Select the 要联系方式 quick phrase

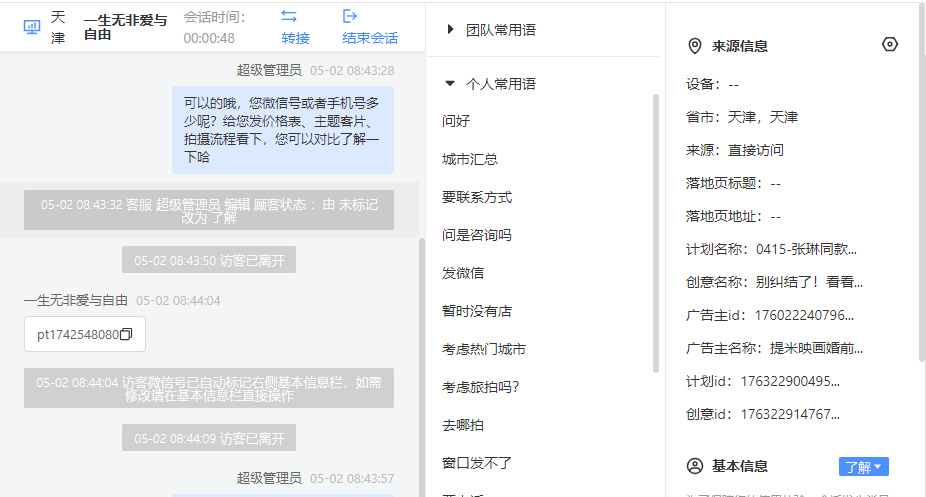click(477, 197)
